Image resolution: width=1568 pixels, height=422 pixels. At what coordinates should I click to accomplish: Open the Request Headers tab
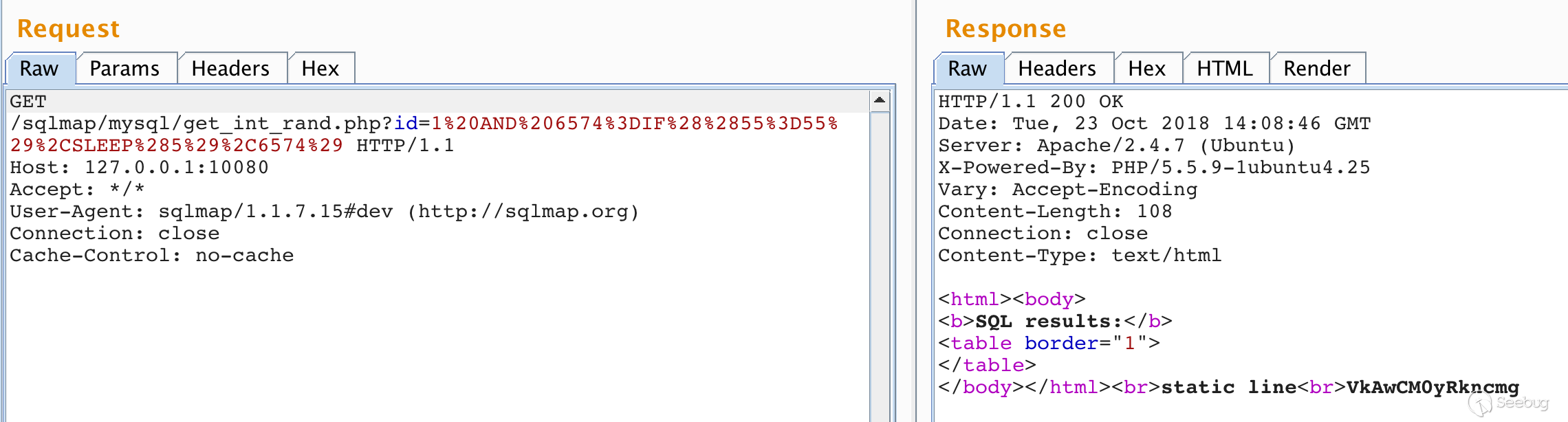pyautogui.click(x=230, y=69)
